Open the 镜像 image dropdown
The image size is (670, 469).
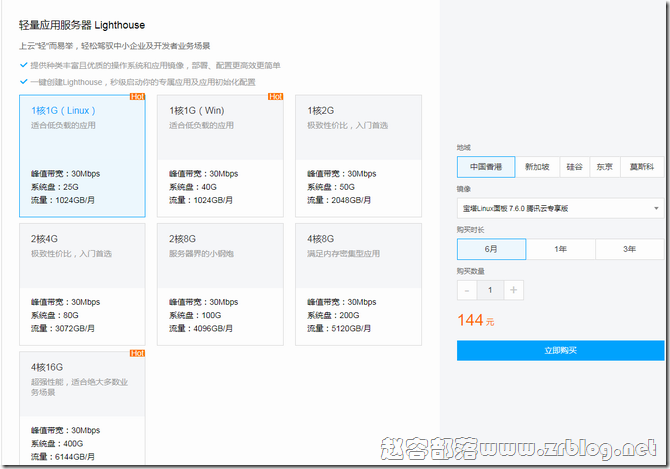coord(561,208)
